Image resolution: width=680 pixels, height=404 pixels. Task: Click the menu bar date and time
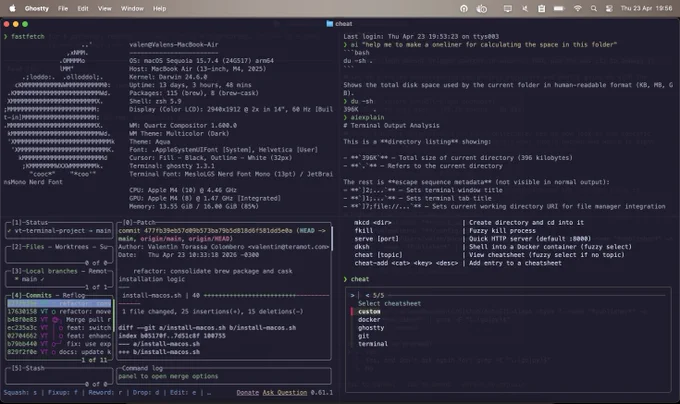(x=646, y=8)
